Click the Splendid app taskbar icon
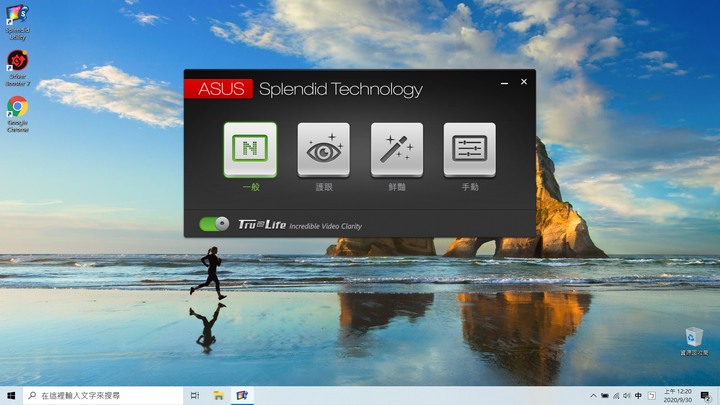The height and width of the screenshot is (405, 720). click(x=242, y=395)
